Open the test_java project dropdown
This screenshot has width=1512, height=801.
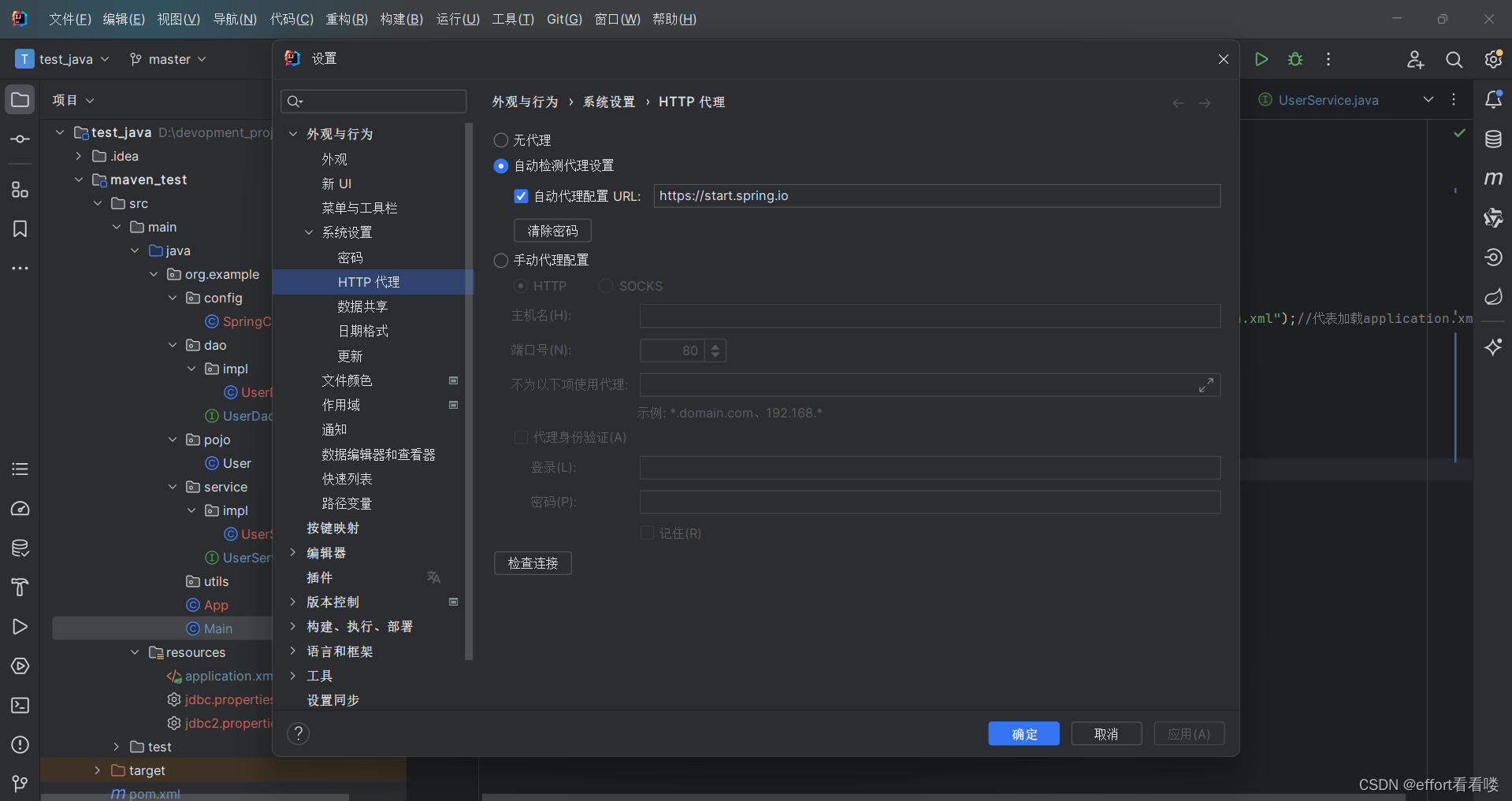[62, 59]
